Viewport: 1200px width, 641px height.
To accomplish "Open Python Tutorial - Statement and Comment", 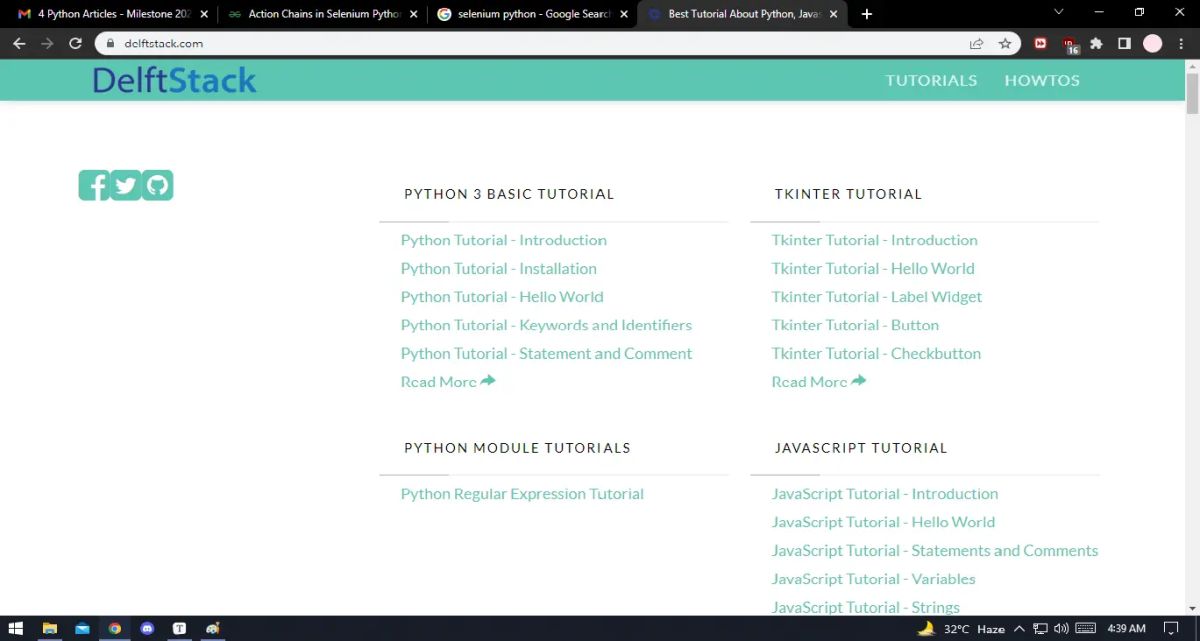I will point(546,353).
